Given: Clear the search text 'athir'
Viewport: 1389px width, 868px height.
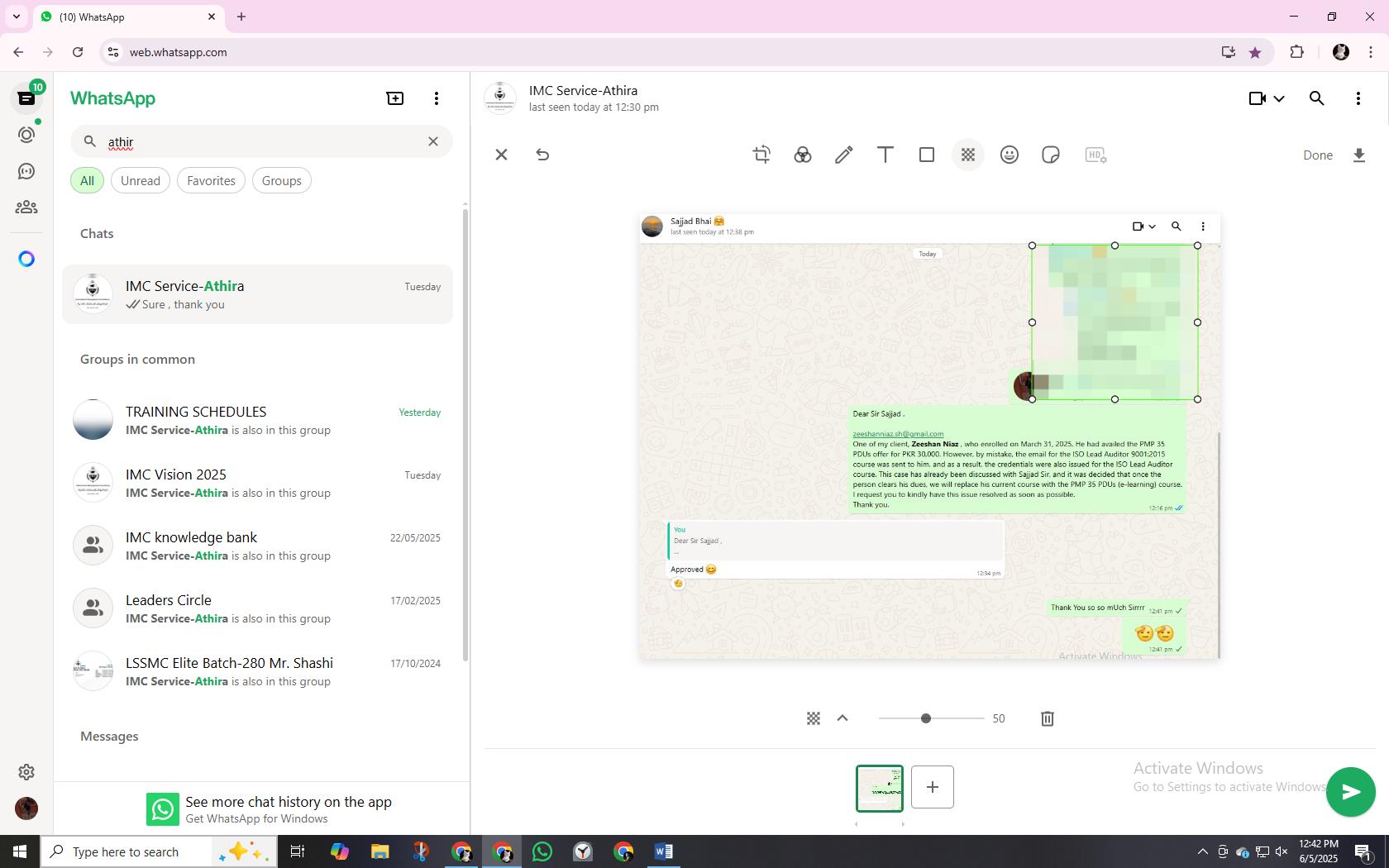Looking at the screenshot, I should click(x=433, y=141).
